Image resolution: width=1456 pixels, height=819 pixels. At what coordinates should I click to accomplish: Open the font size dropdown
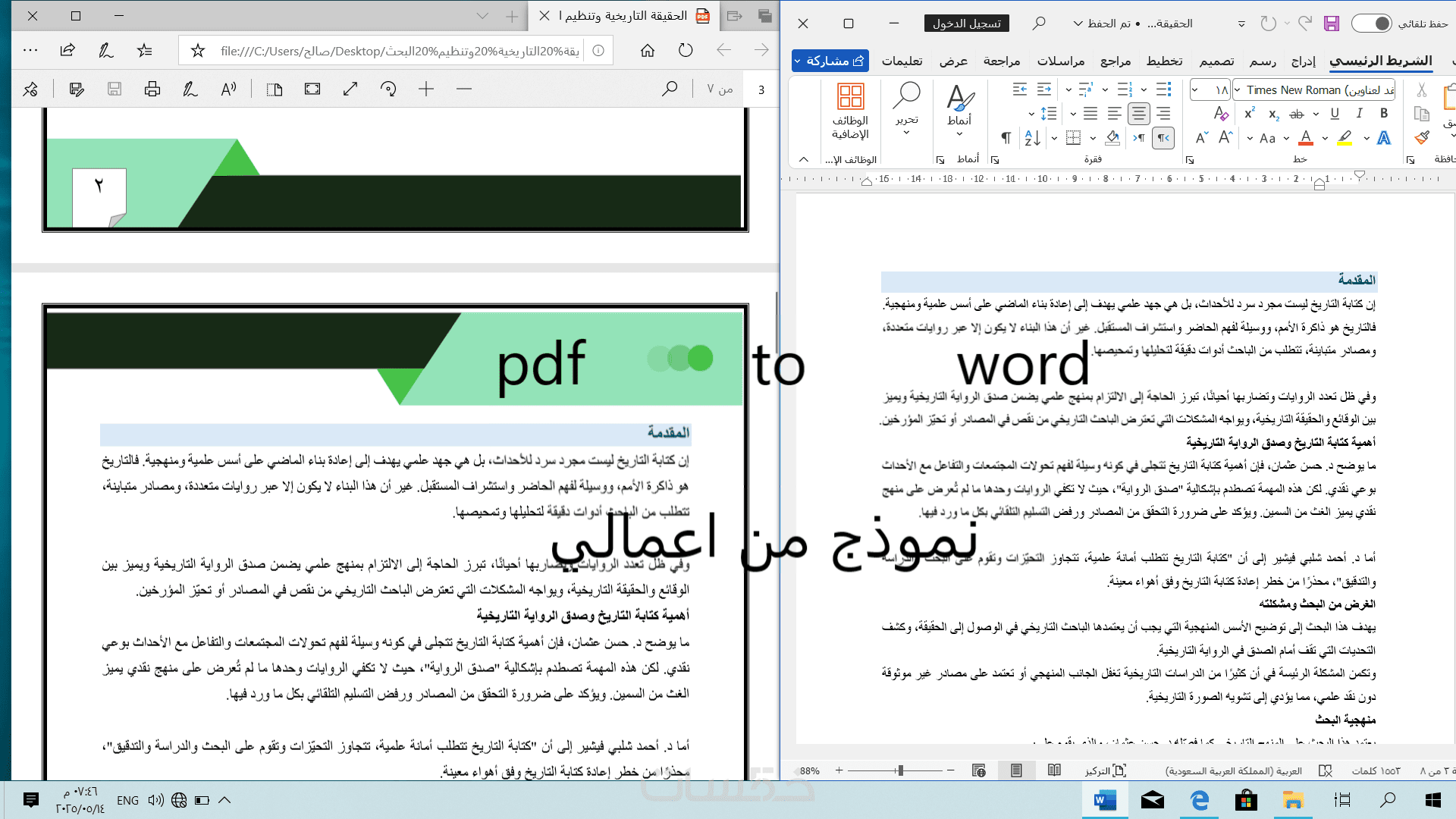(x=1195, y=90)
